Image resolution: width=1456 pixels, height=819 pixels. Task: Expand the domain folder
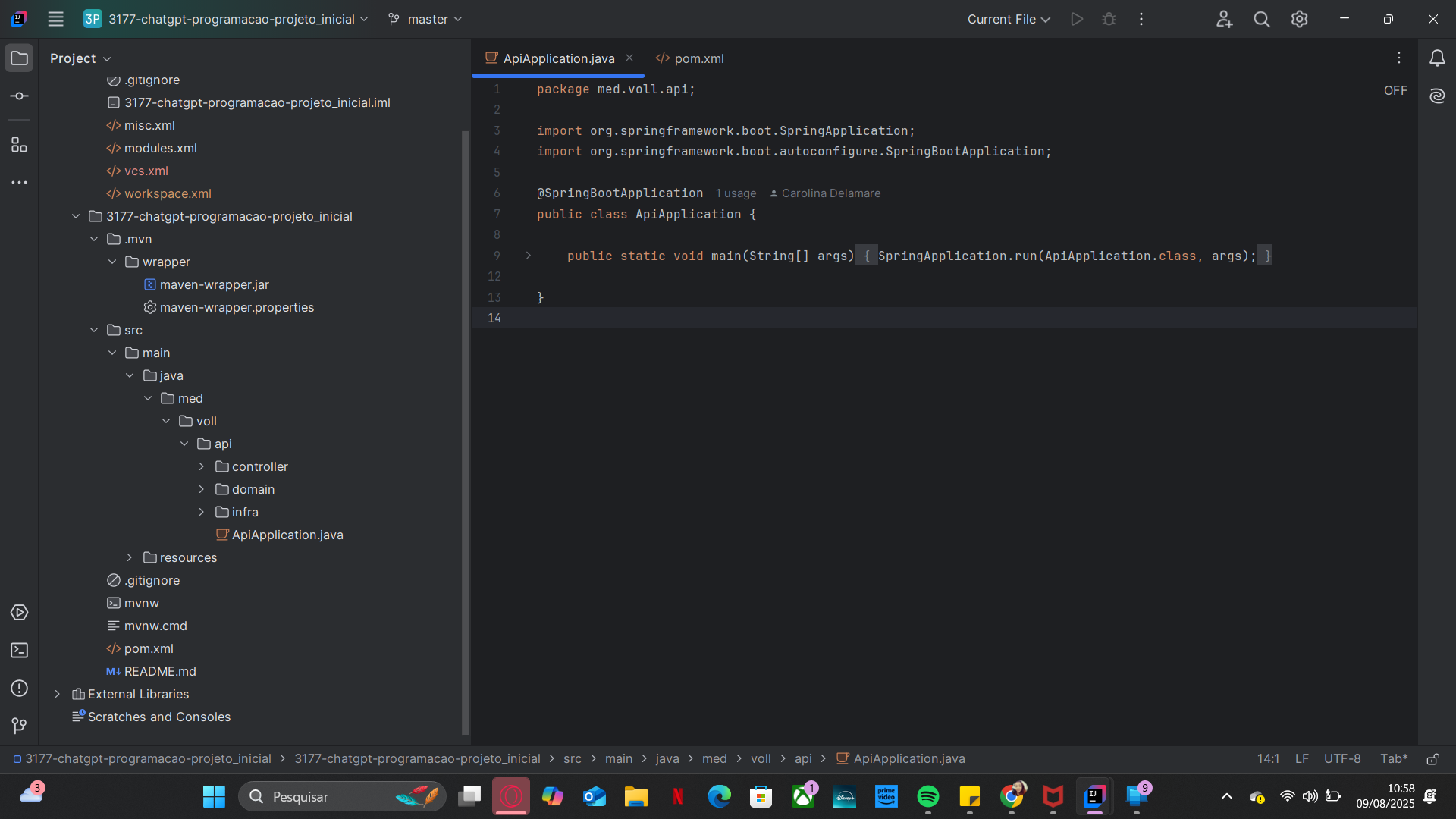tap(202, 489)
